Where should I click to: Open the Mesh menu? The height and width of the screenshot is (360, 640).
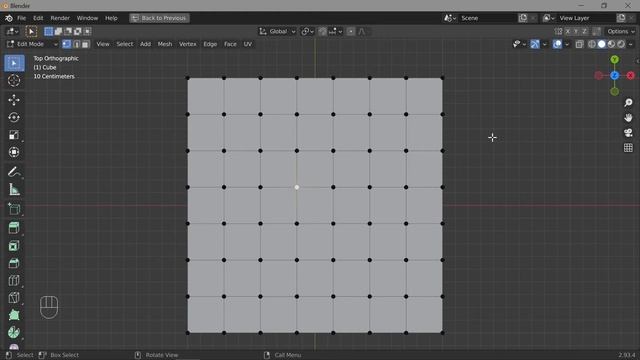click(165, 44)
